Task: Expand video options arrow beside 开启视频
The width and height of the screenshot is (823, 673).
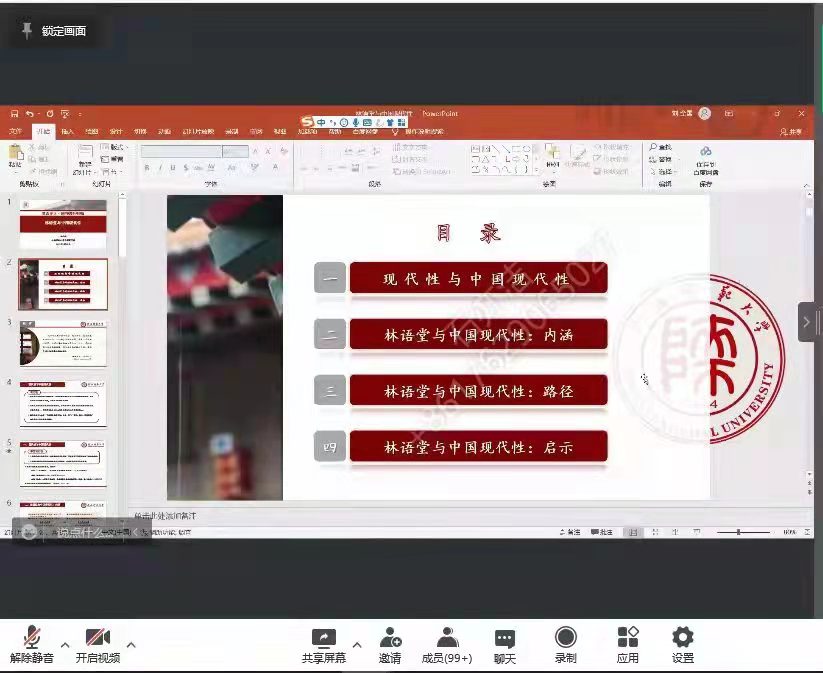Action: 131,645
